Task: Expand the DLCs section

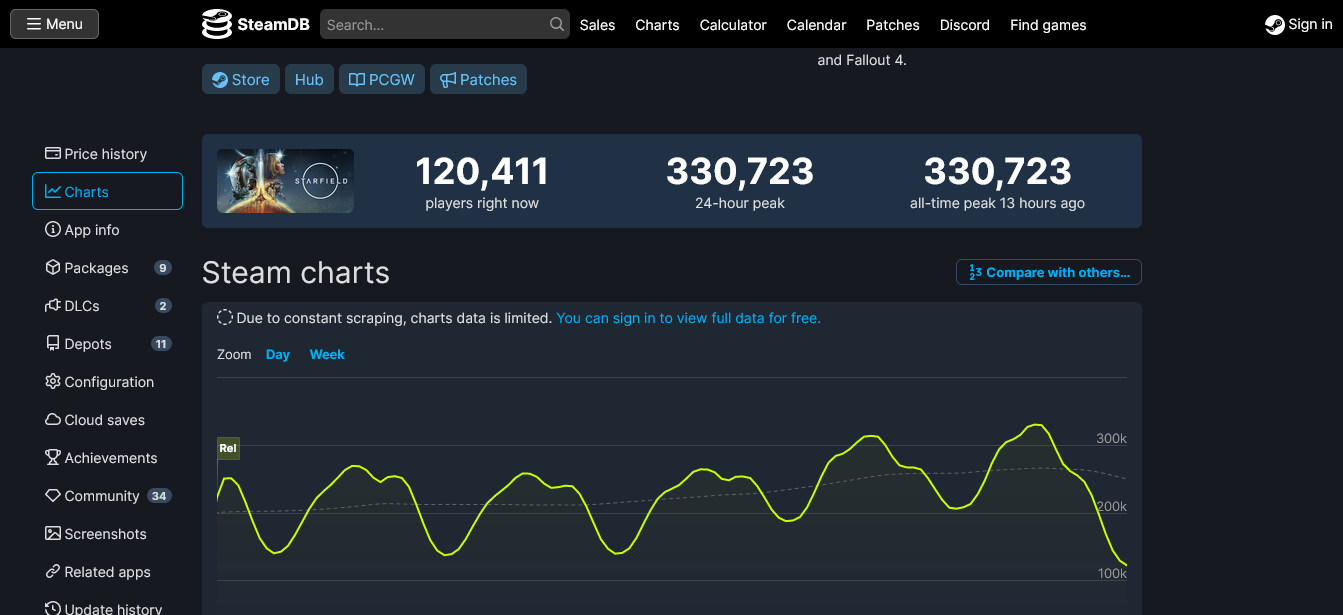Action: pos(83,305)
